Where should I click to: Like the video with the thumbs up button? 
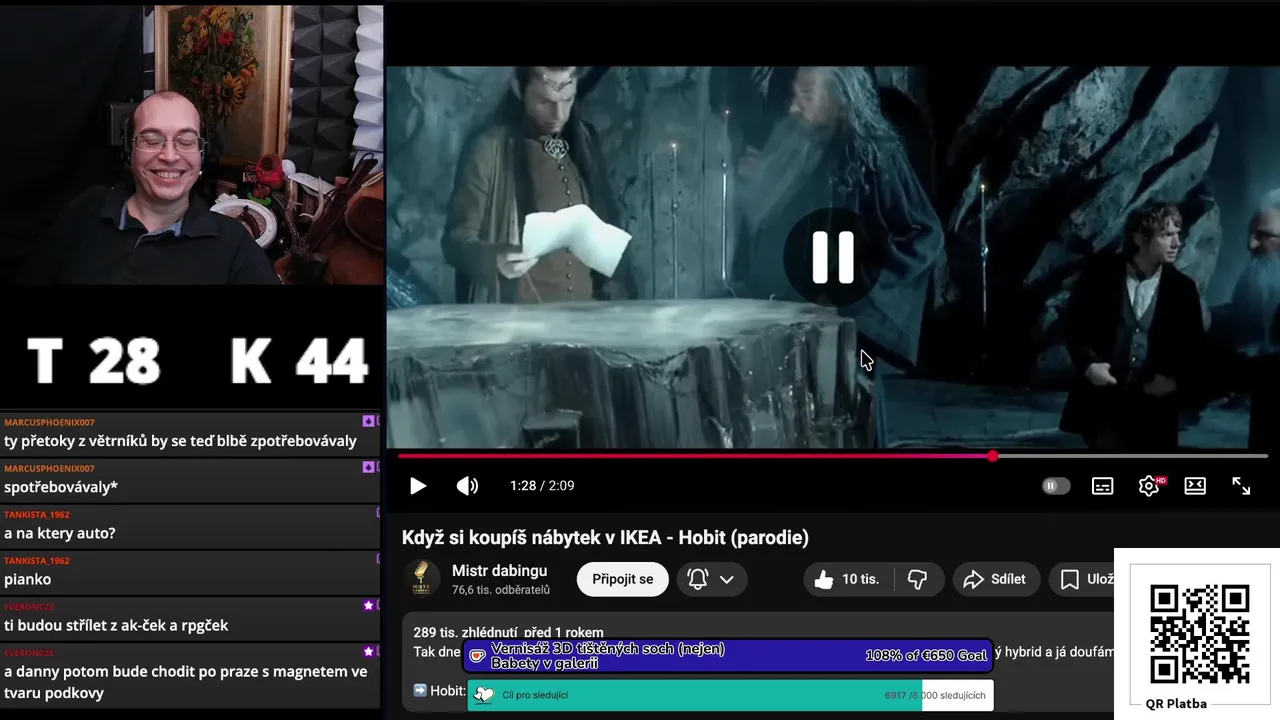pyautogui.click(x=846, y=579)
